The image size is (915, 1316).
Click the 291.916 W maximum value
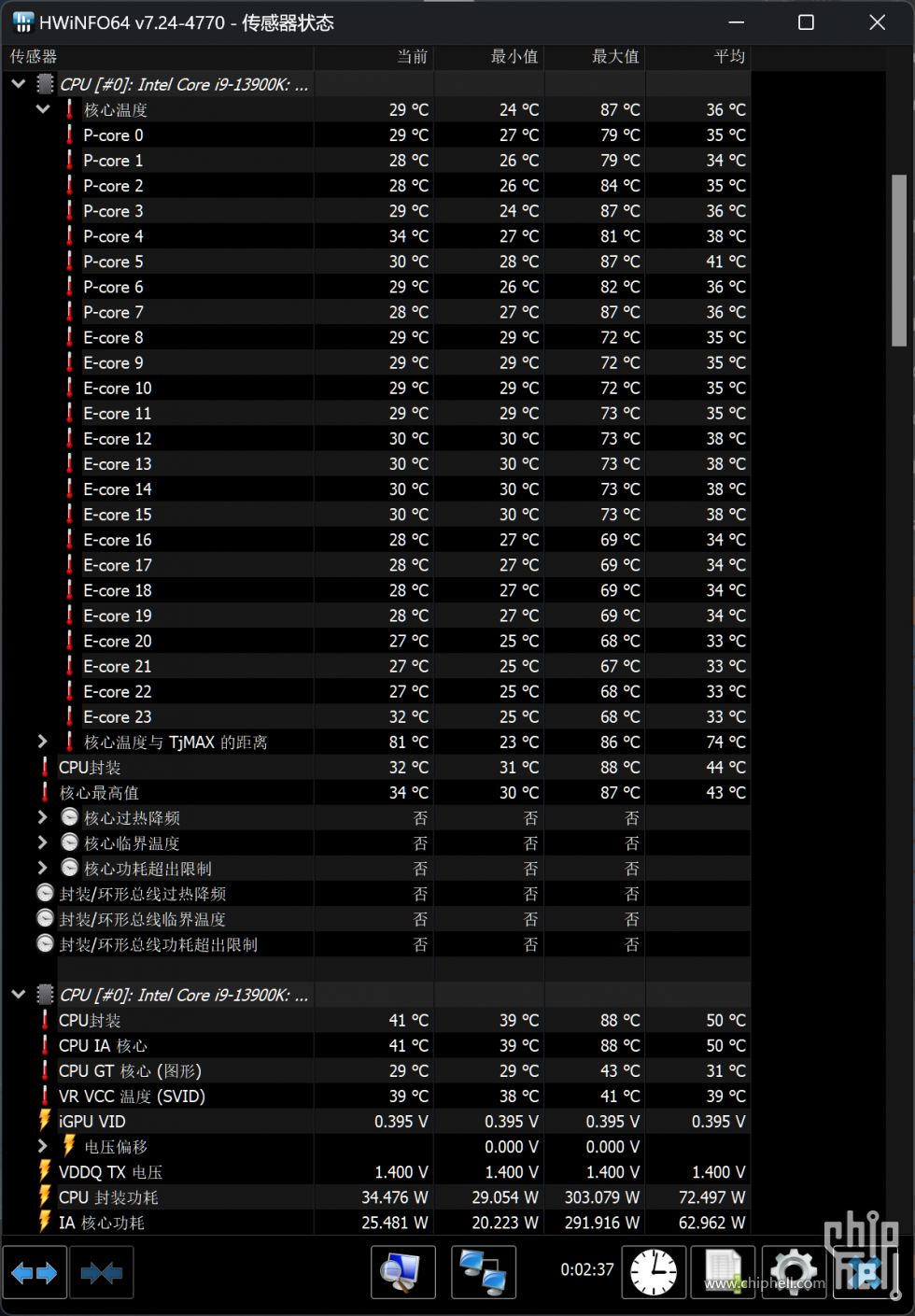tap(602, 1222)
